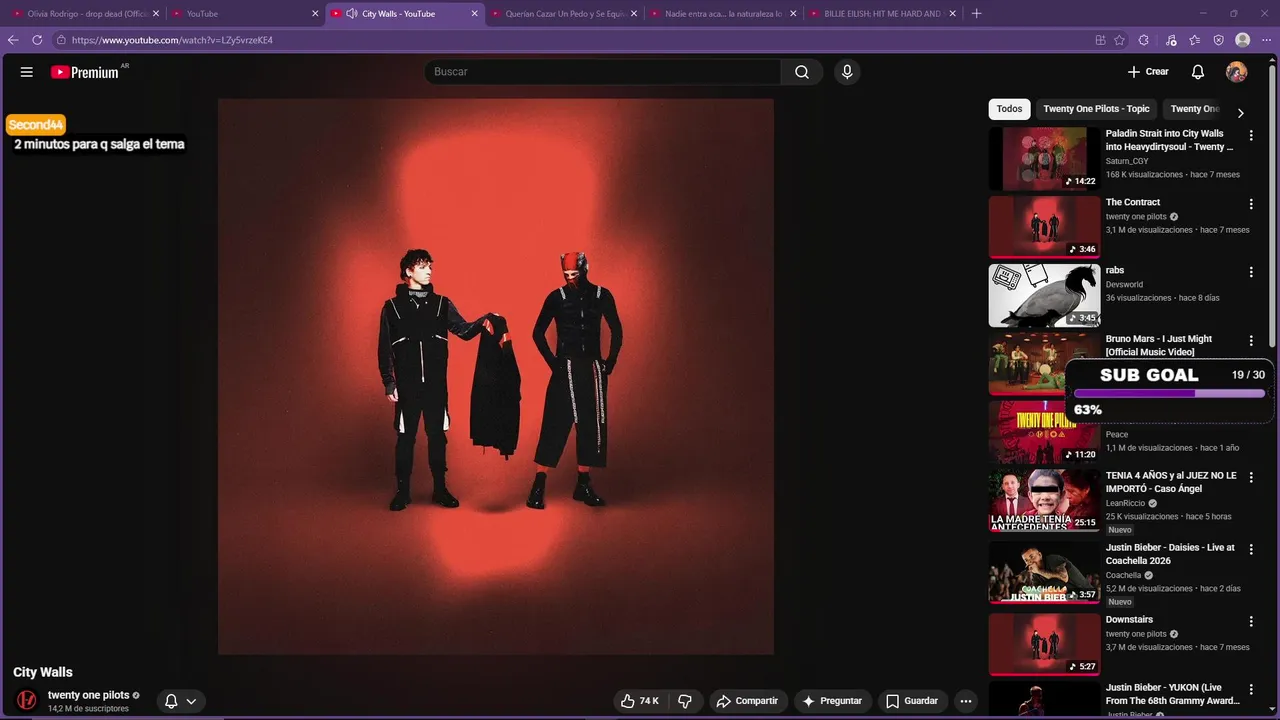
Task: Toggle notification bell for twenty one pilots
Action: (171, 701)
